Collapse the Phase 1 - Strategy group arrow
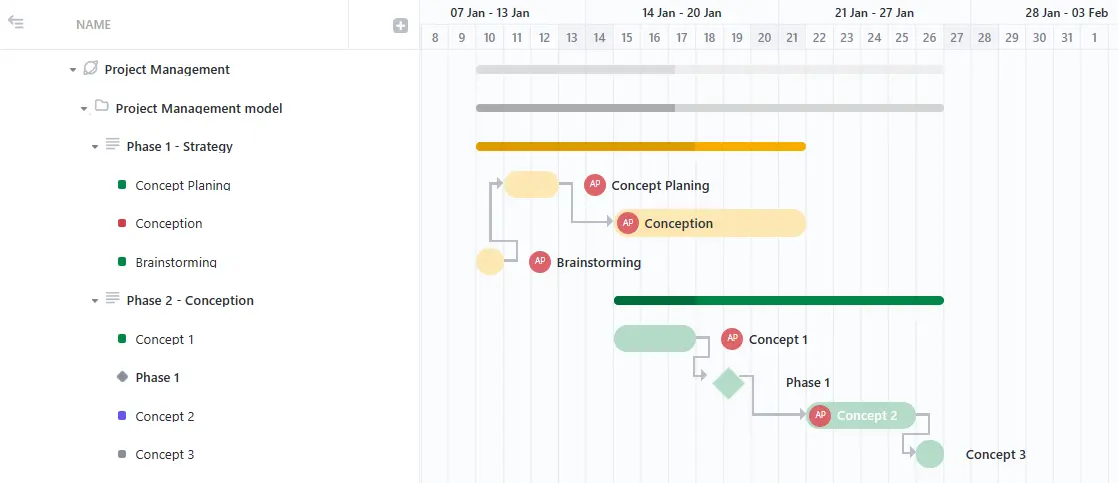The width and height of the screenshot is (1118, 483). (94, 147)
